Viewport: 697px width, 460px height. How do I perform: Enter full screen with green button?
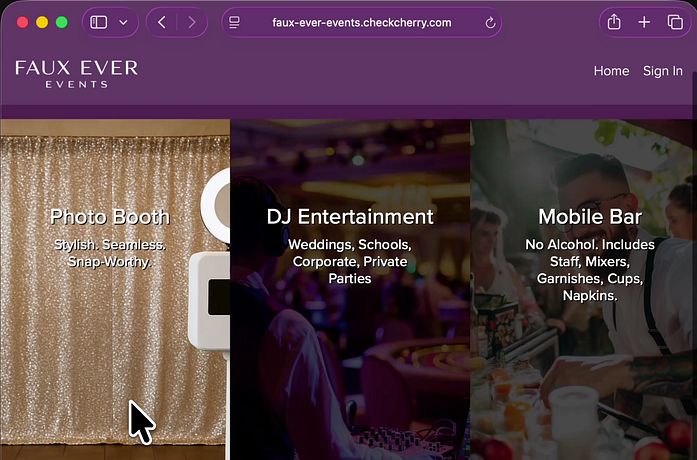click(x=62, y=22)
